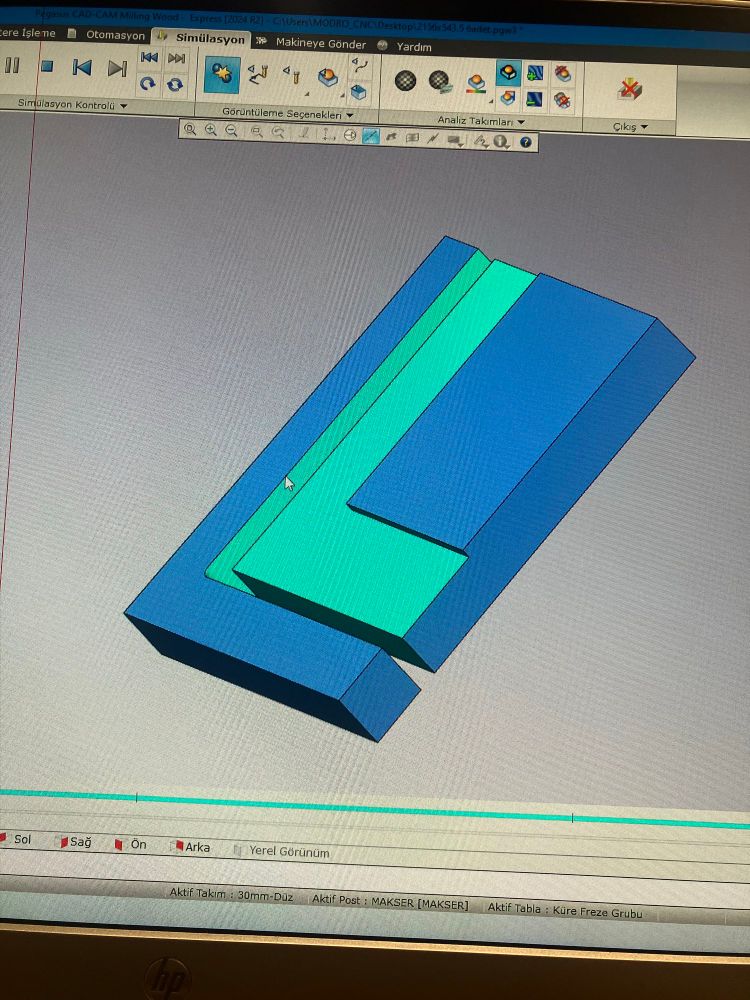This screenshot has width=750, height=1000.
Task: Click the axis measure icon in view toolbar
Action: click(x=327, y=134)
